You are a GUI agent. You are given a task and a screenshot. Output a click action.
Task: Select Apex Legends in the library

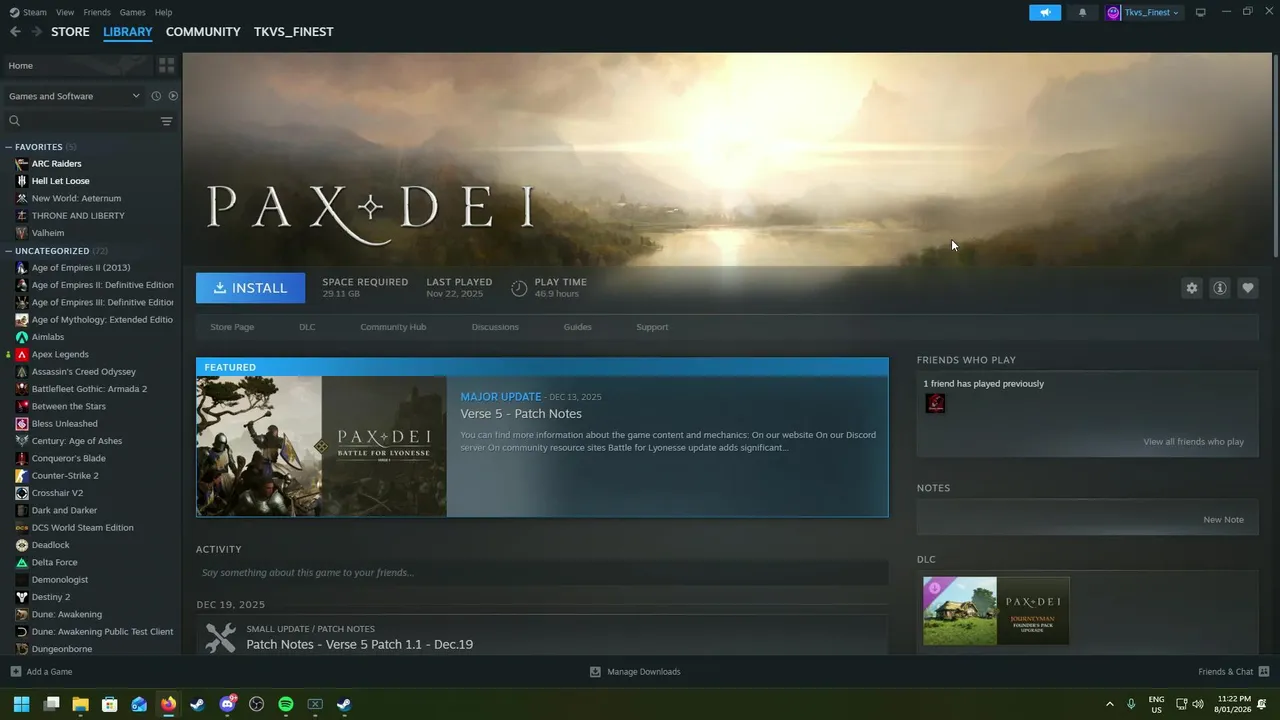point(60,354)
